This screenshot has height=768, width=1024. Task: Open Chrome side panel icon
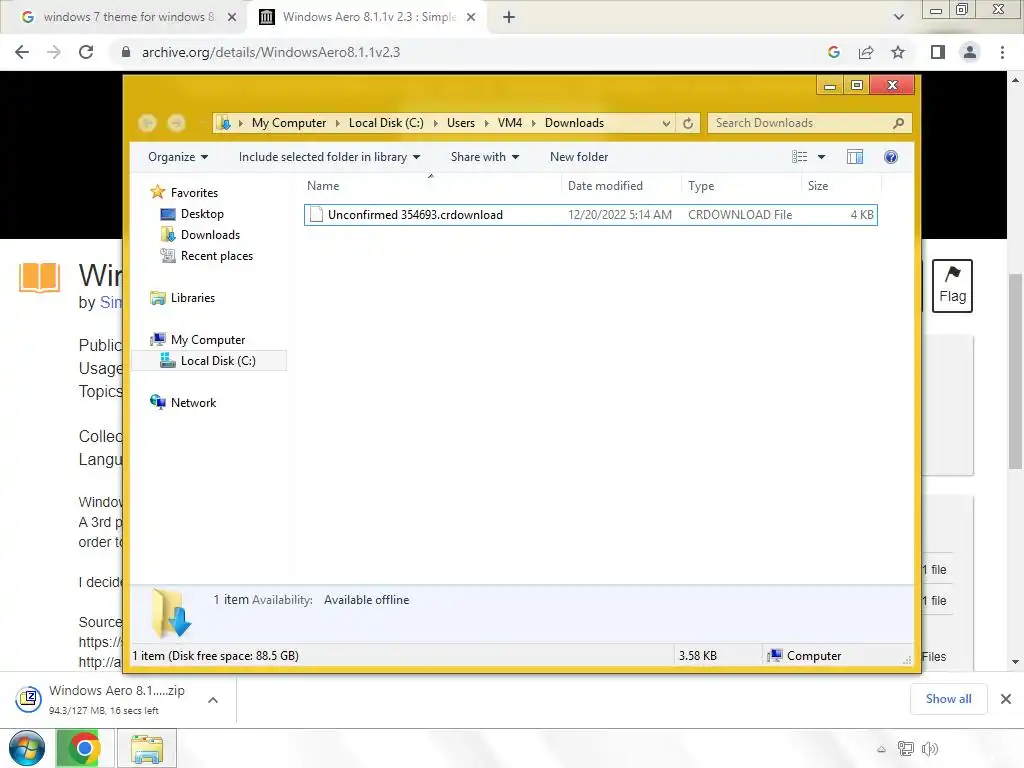click(x=938, y=52)
